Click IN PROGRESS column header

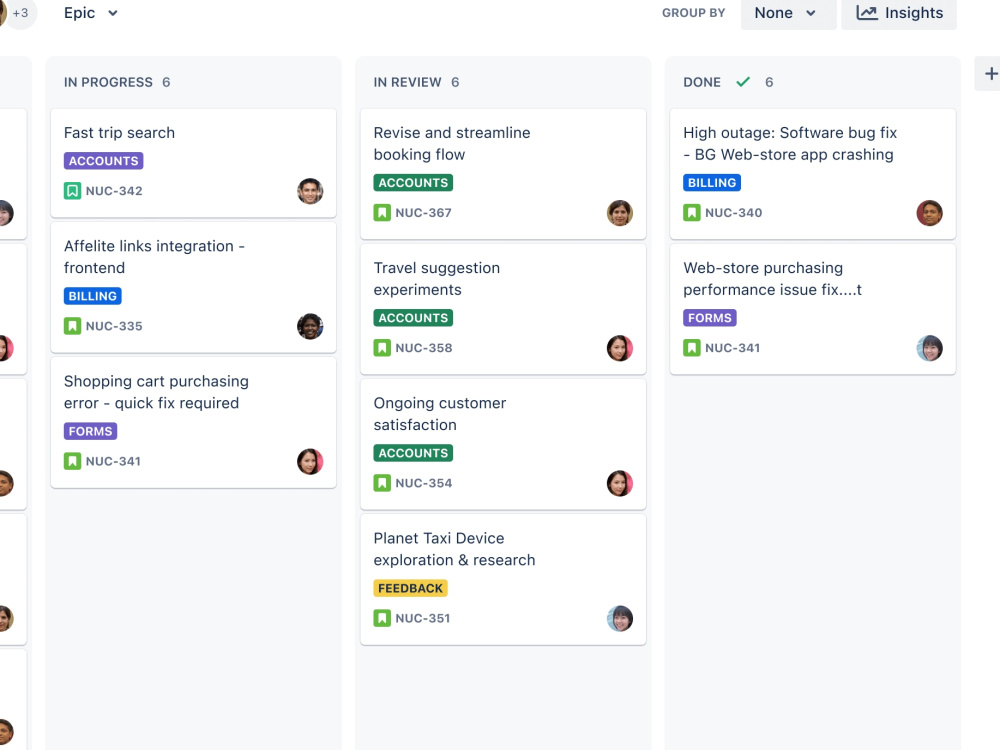(108, 82)
